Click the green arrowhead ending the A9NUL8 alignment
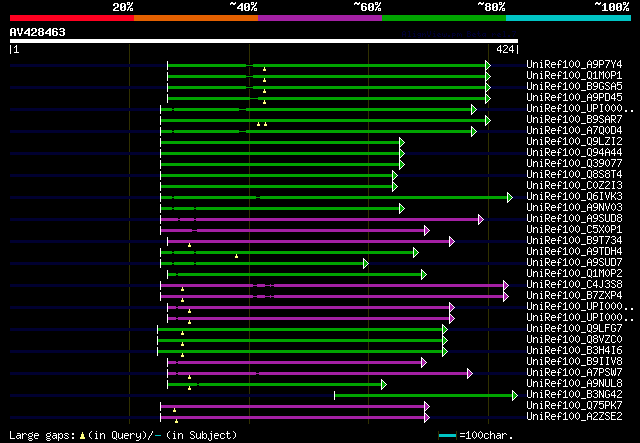 384,384
